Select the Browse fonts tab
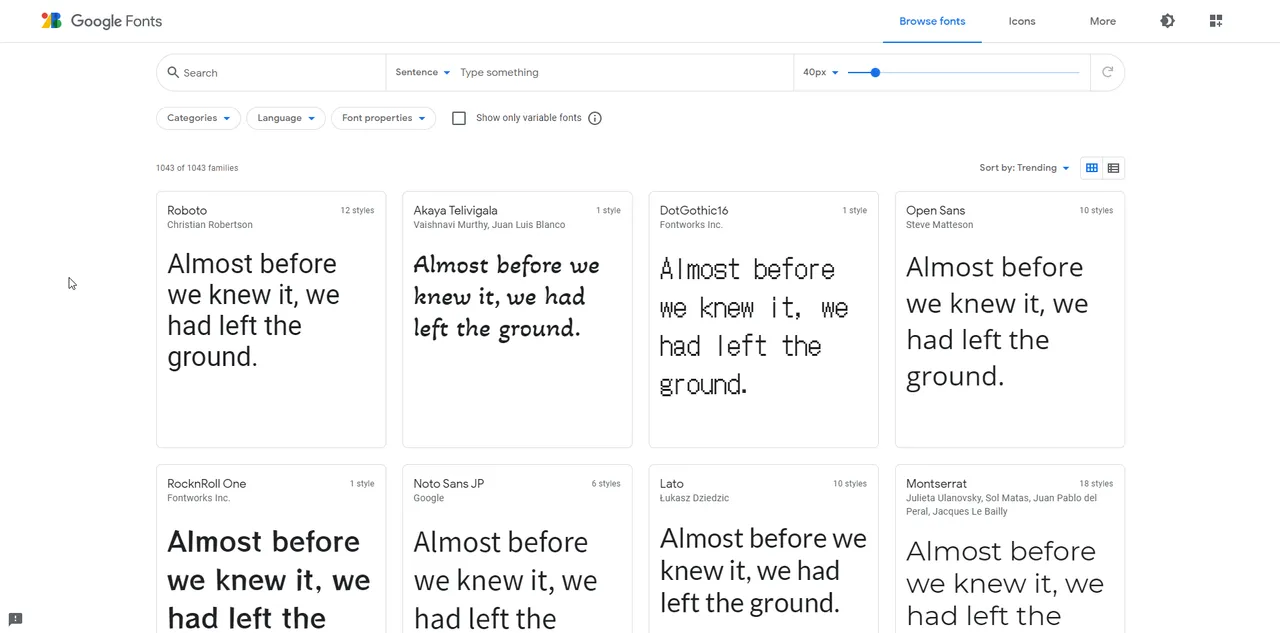 pos(932,21)
